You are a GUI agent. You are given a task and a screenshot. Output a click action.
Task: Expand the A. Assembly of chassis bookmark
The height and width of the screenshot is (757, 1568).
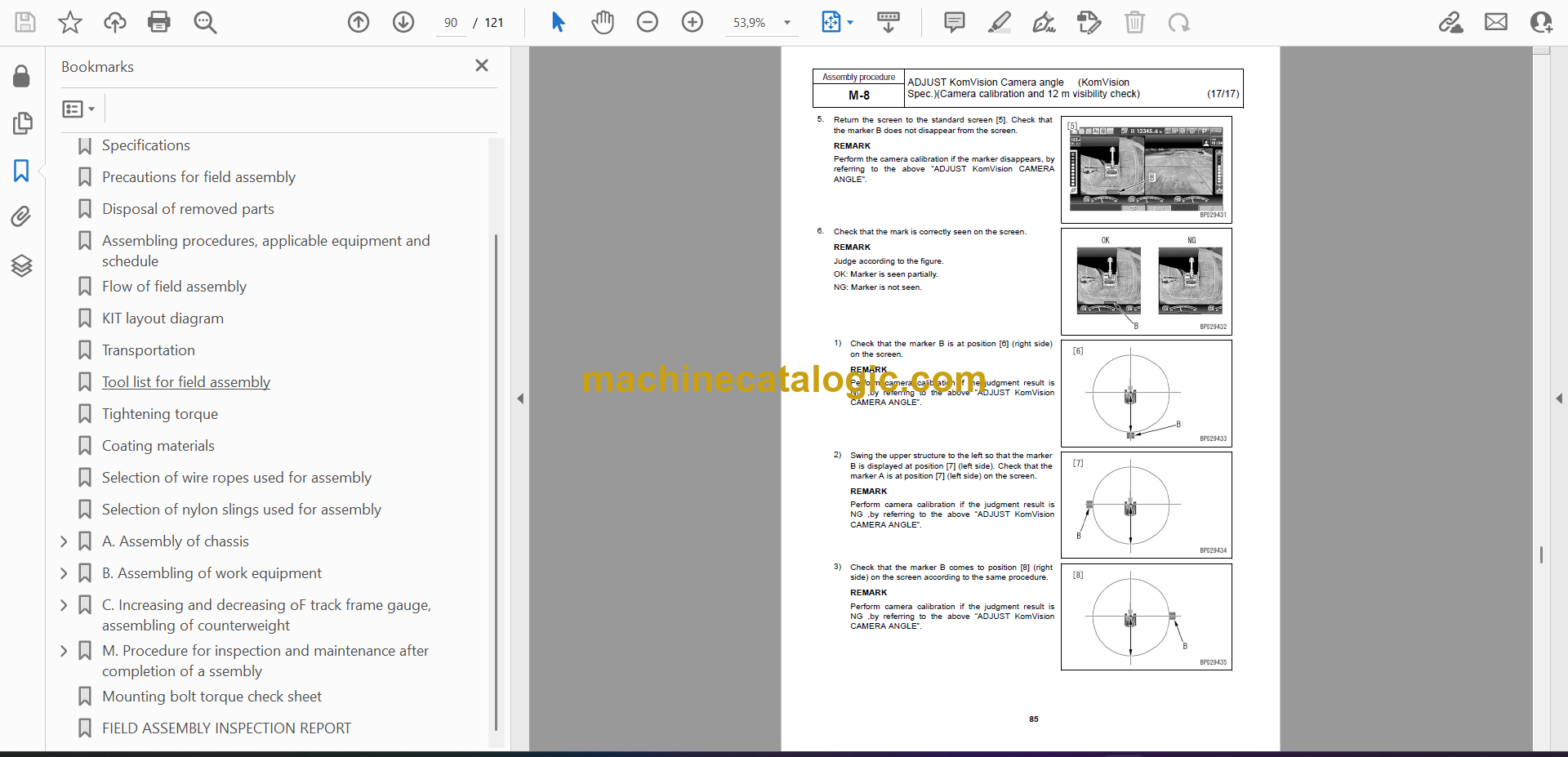point(65,541)
